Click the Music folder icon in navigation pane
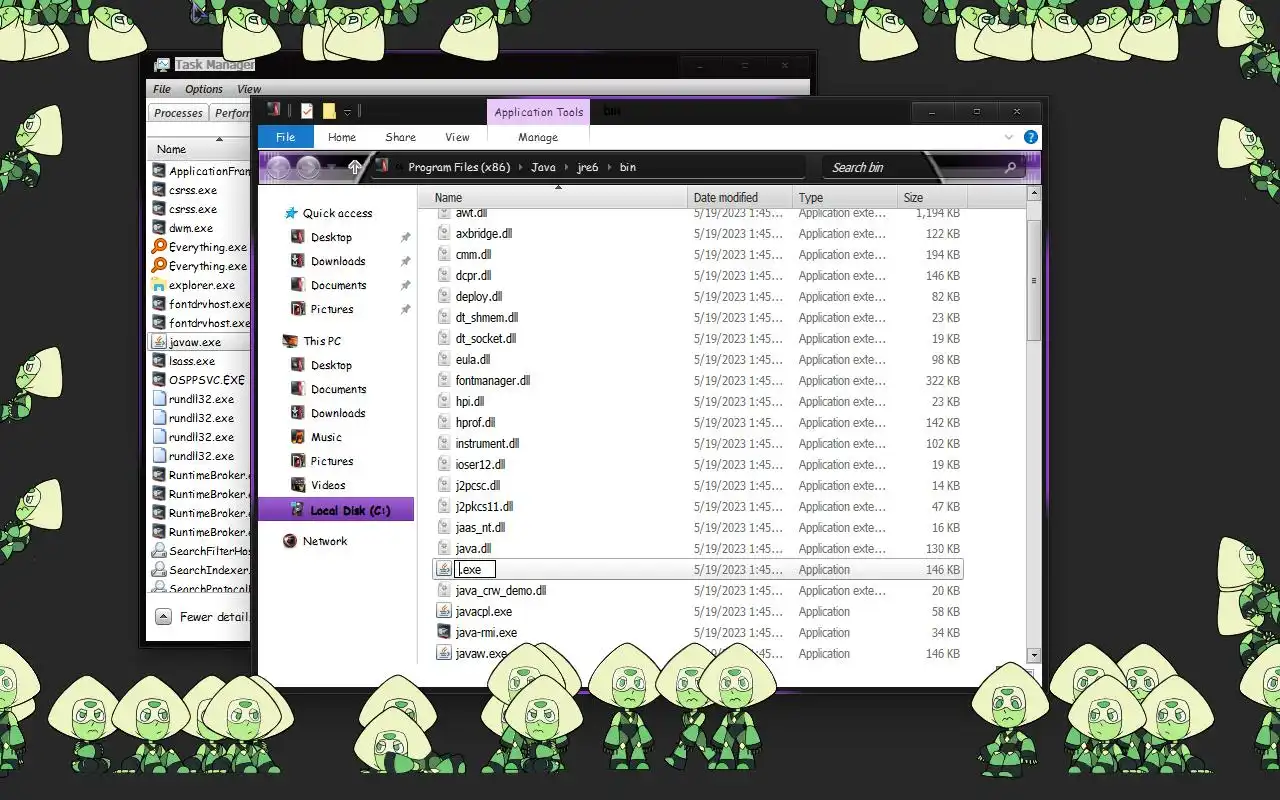 point(297,437)
